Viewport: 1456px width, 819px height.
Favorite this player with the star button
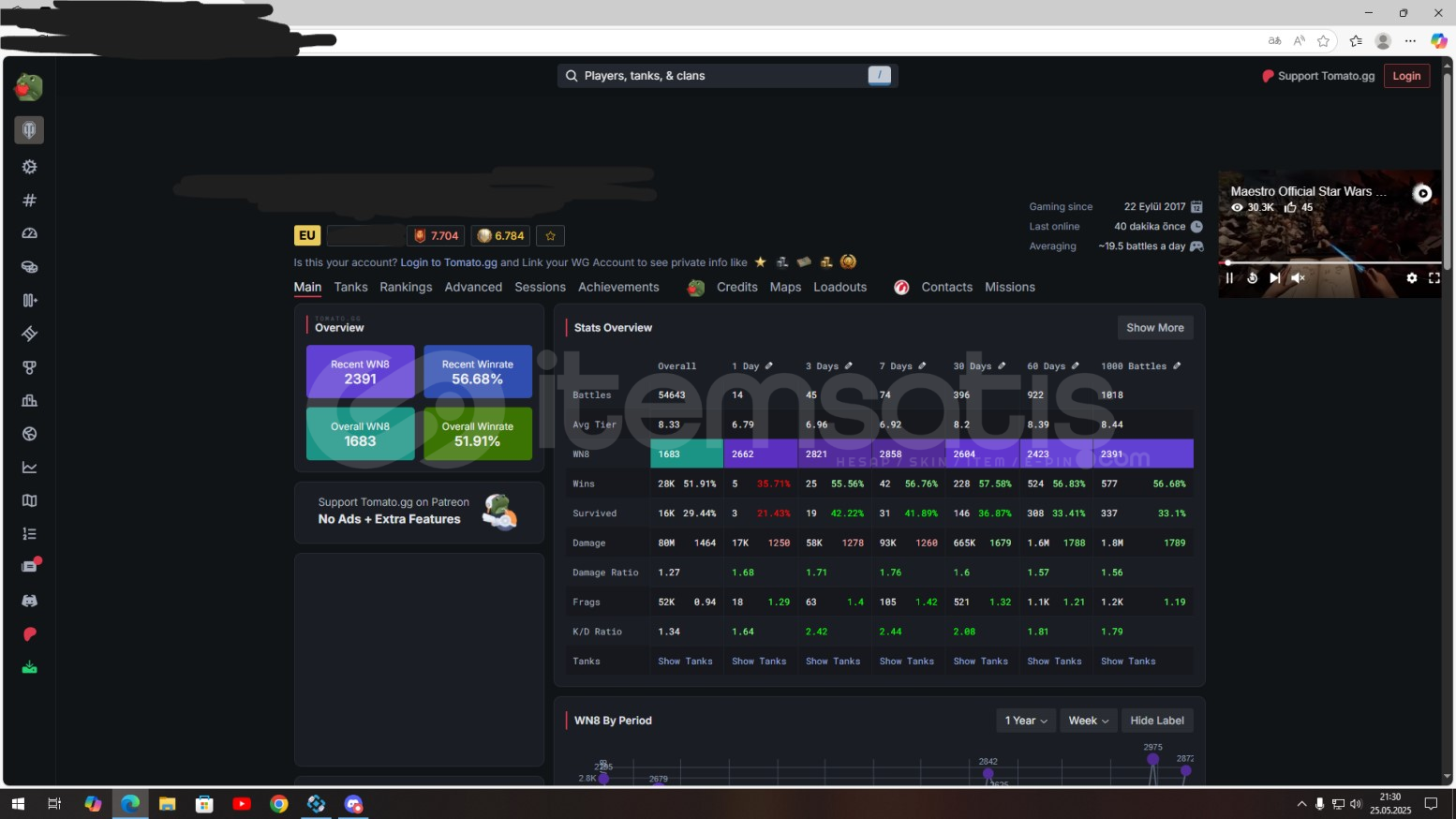pyautogui.click(x=551, y=236)
